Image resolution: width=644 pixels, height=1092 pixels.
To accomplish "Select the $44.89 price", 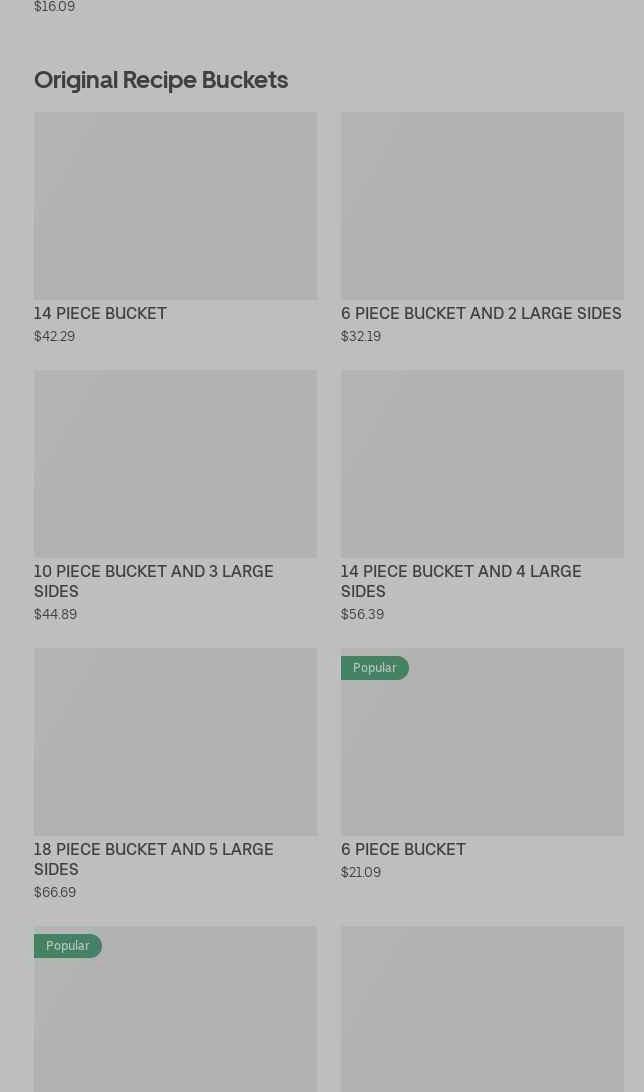I will tap(55, 615).
